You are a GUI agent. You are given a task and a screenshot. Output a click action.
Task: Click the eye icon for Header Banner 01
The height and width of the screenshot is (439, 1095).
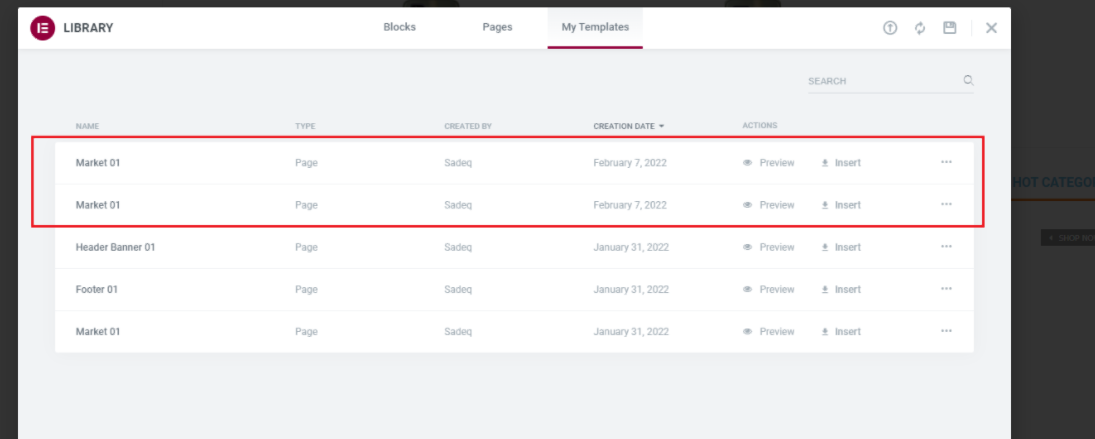[747, 247]
